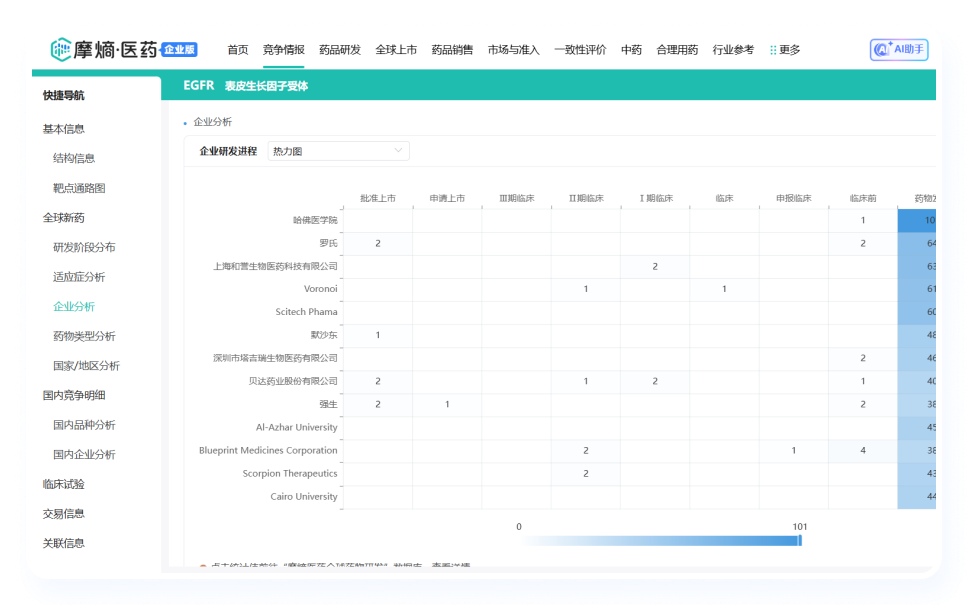Open 国内品种分析 in the sidebar

[84, 425]
